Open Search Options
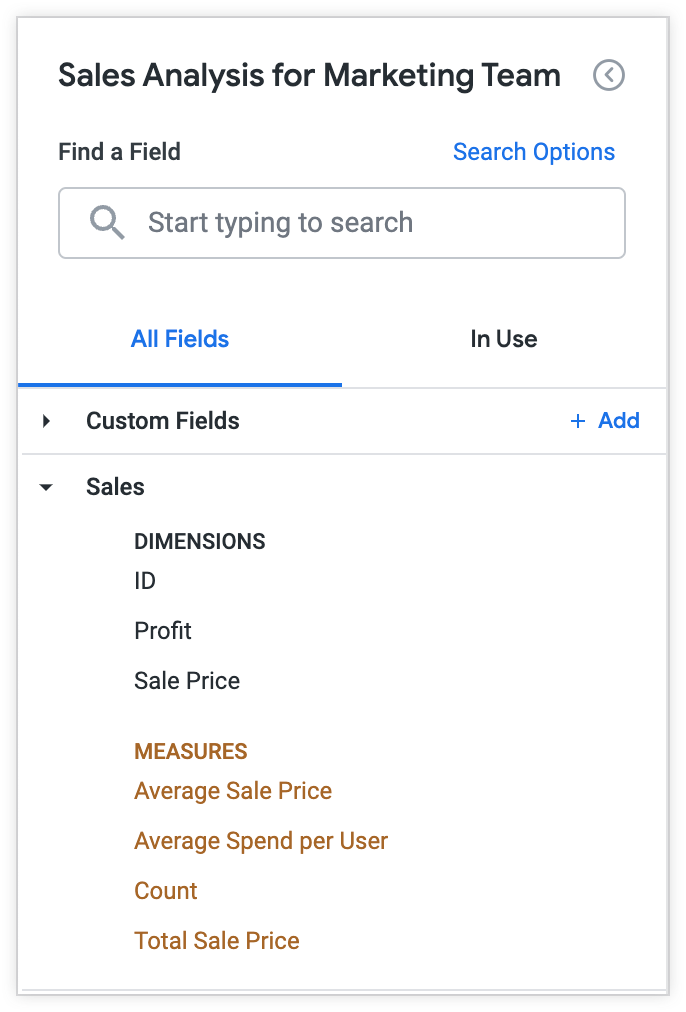 [533, 151]
